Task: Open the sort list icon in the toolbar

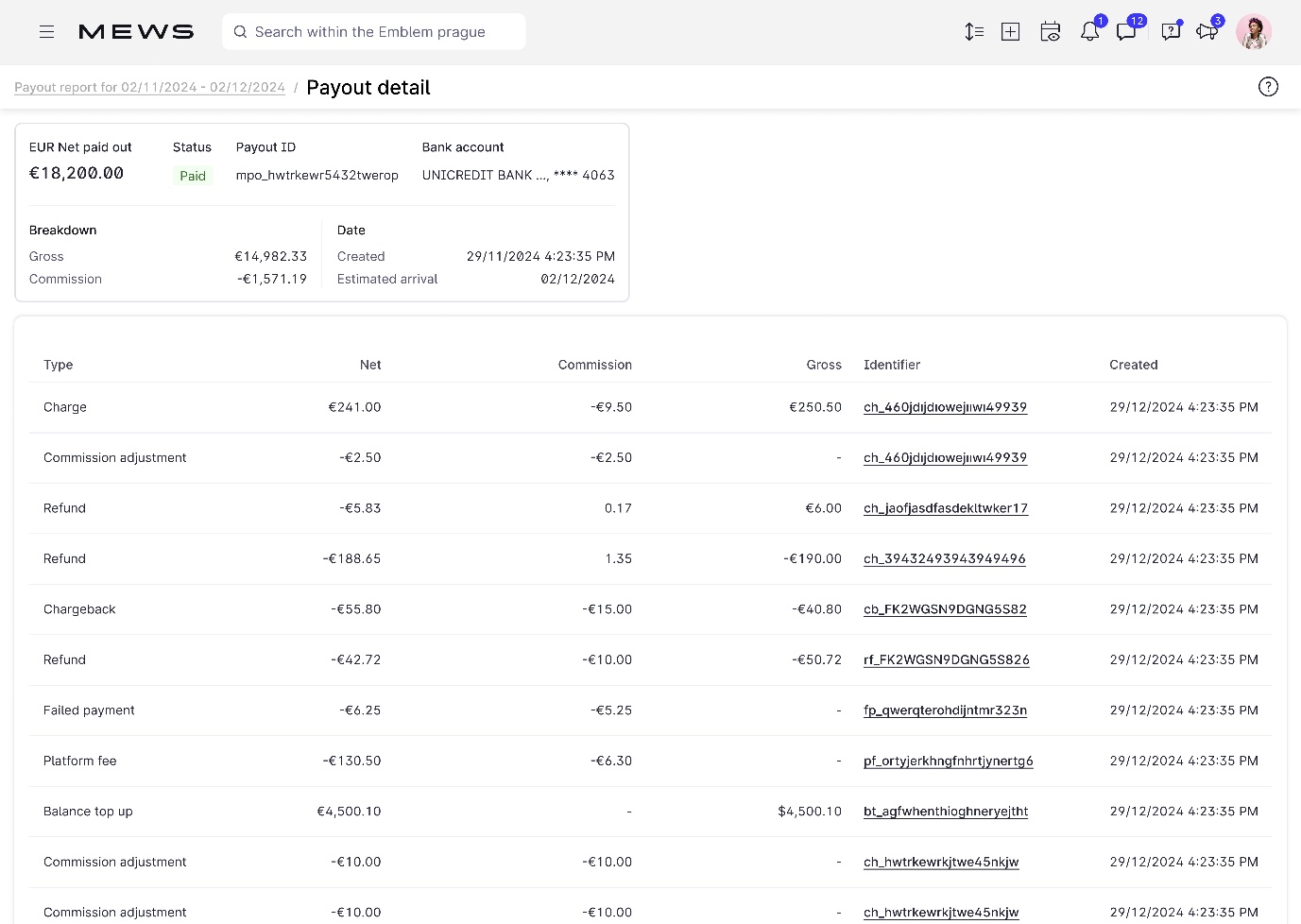Action: coord(973,31)
